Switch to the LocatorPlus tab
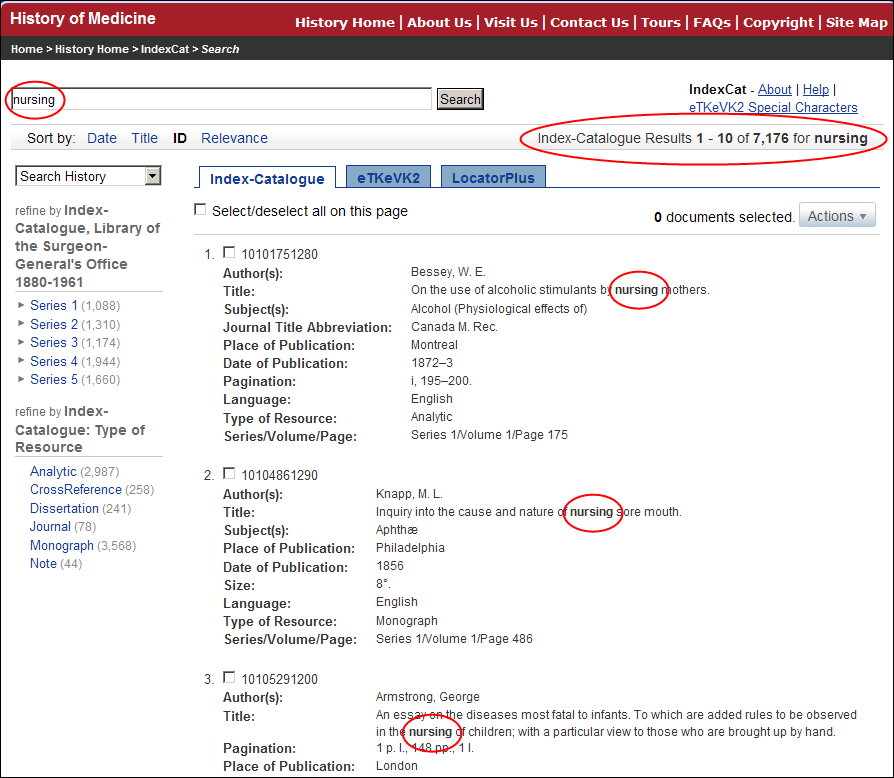894x778 pixels. click(493, 178)
